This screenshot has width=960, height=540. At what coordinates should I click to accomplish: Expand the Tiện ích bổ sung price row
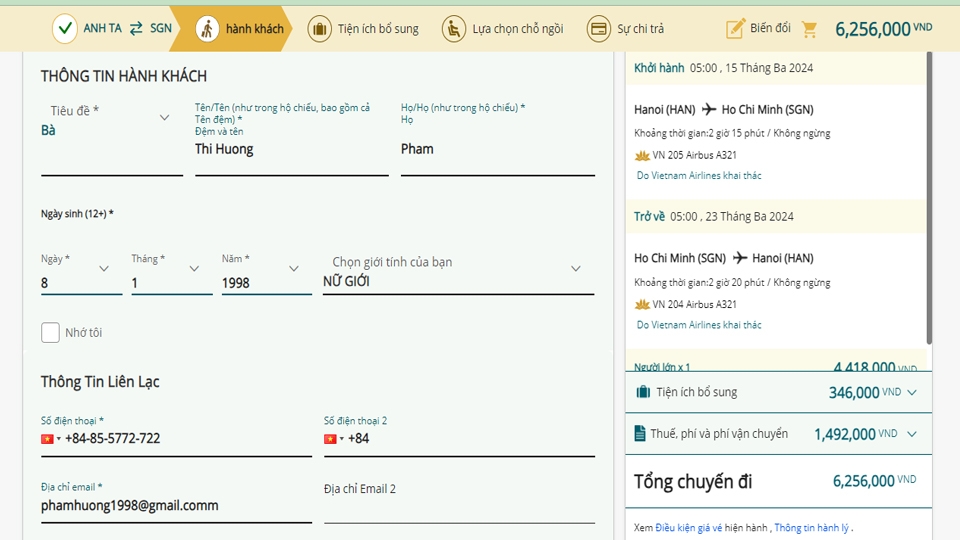912,392
